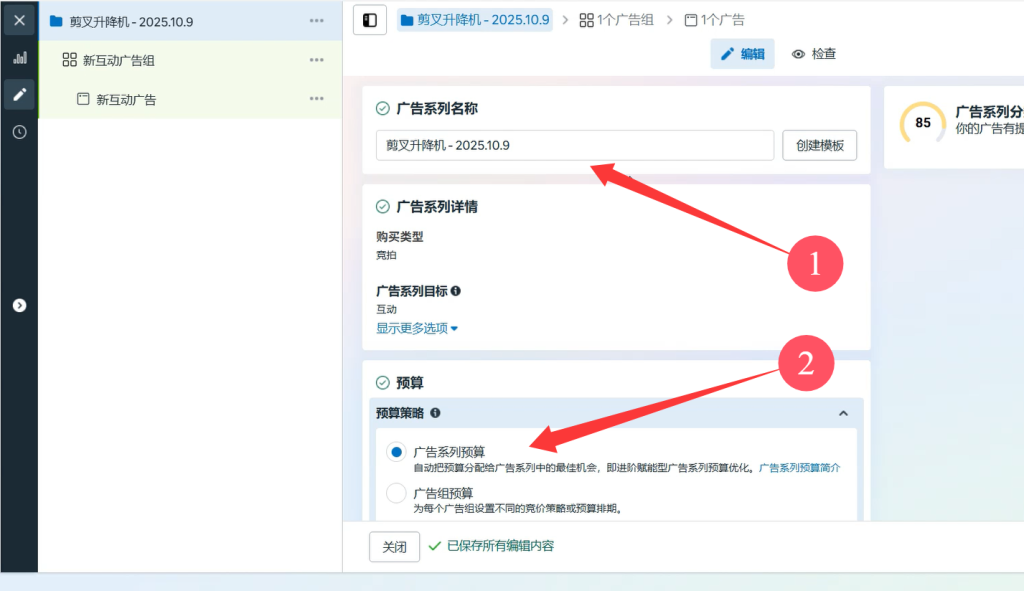Click the 创建模板 button
This screenshot has height=591, width=1024.
[819, 145]
